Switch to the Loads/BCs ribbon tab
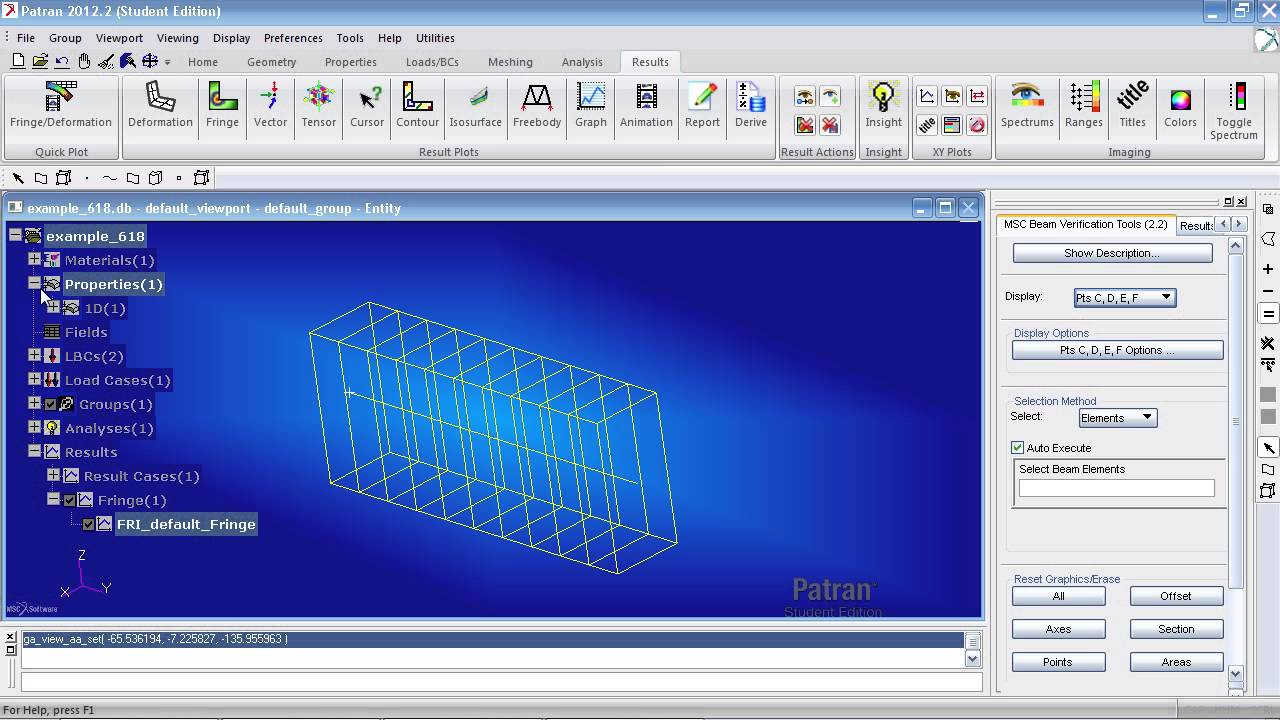This screenshot has width=1280, height=720. [432, 62]
